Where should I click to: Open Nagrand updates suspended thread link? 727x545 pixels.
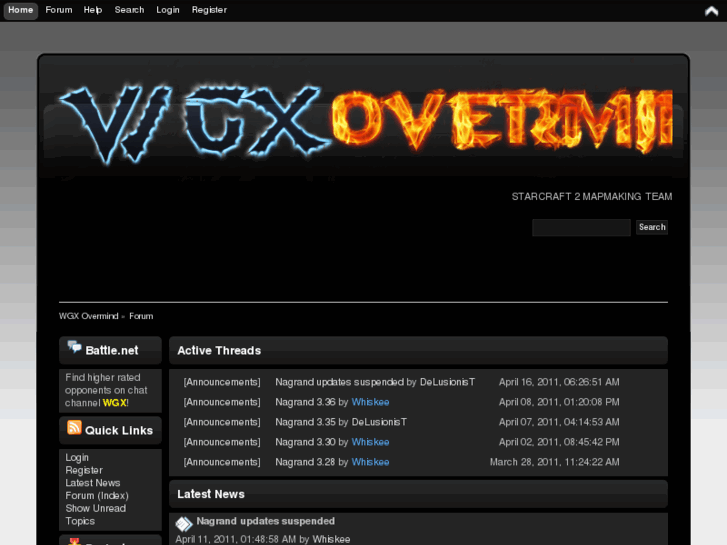[x=339, y=382]
